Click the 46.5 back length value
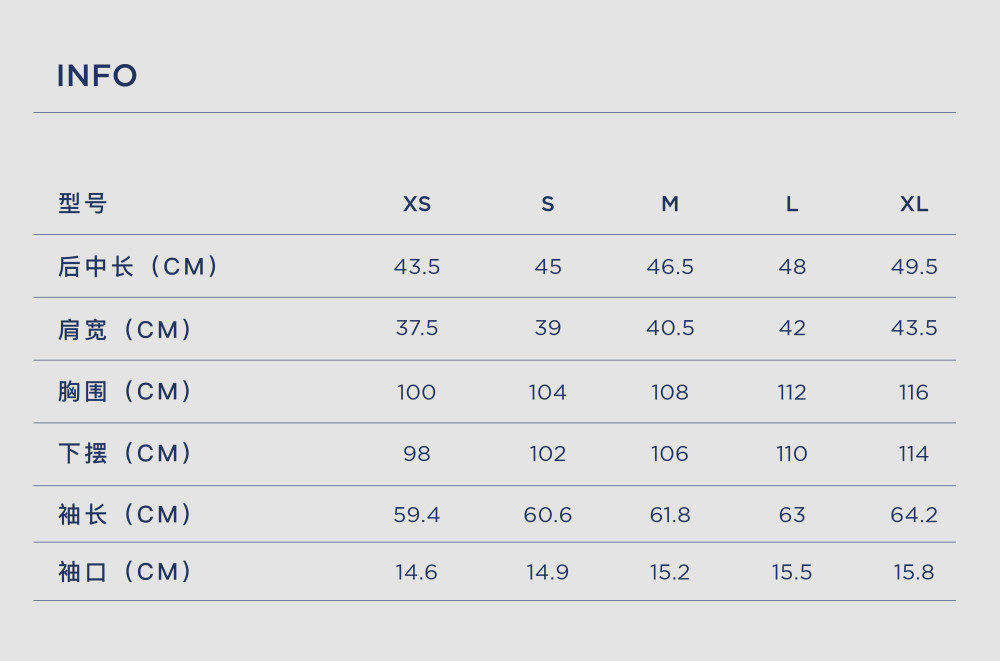Screen dimensions: 1000x661 tap(670, 267)
